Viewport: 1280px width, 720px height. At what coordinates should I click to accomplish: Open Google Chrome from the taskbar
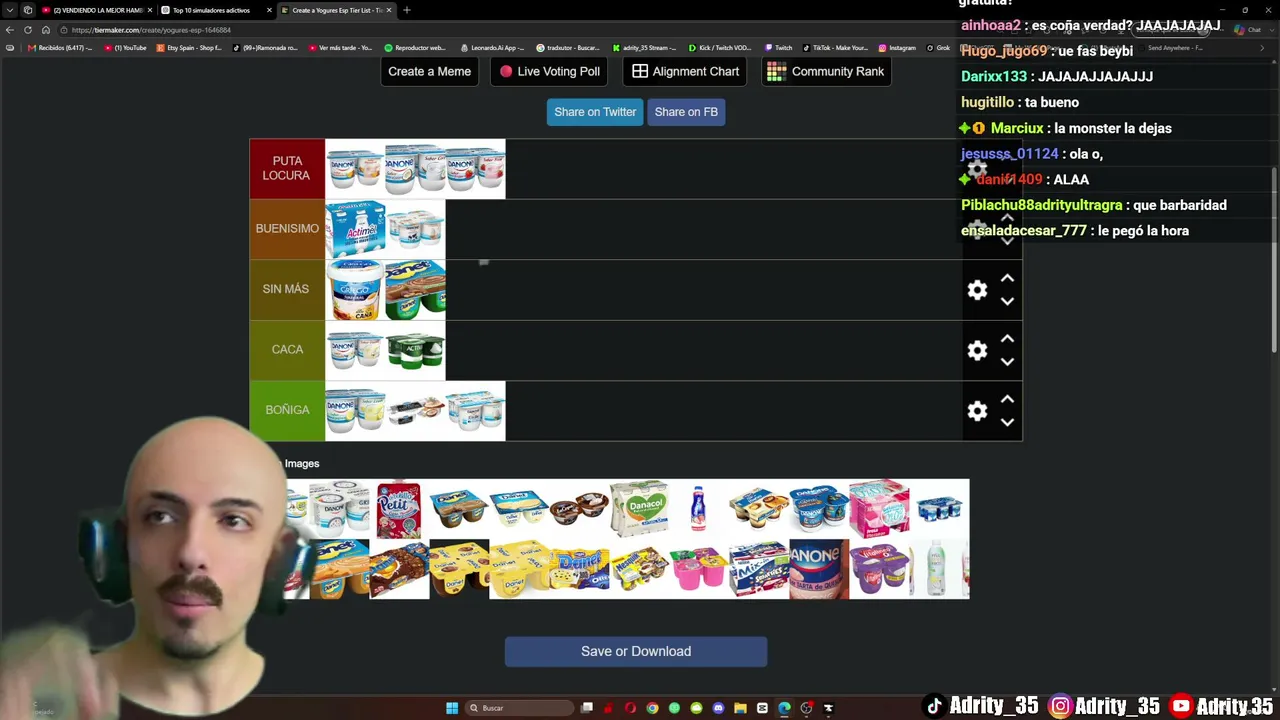click(652, 708)
